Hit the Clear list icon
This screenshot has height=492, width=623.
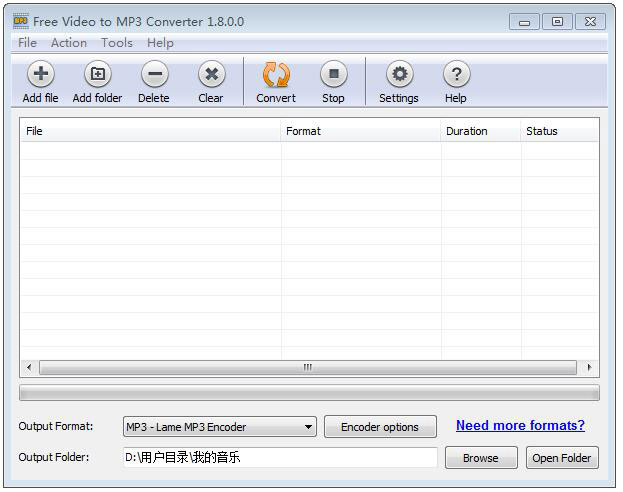pyautogui.click(x=211, y=75)
